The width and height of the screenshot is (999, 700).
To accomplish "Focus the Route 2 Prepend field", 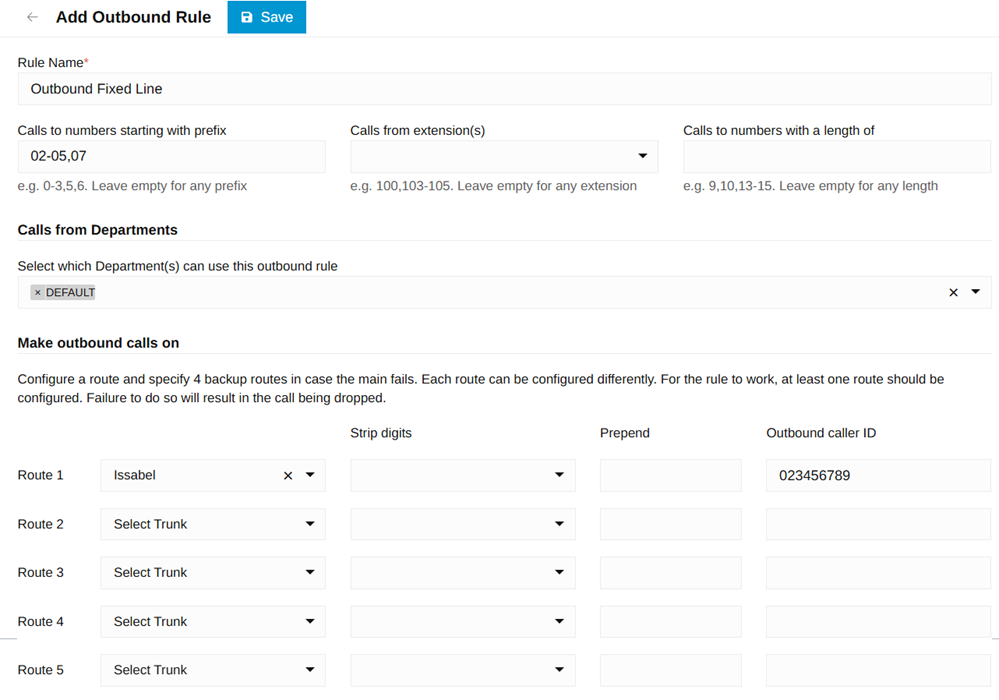I will pyautogui.click(x=671, y=524).
